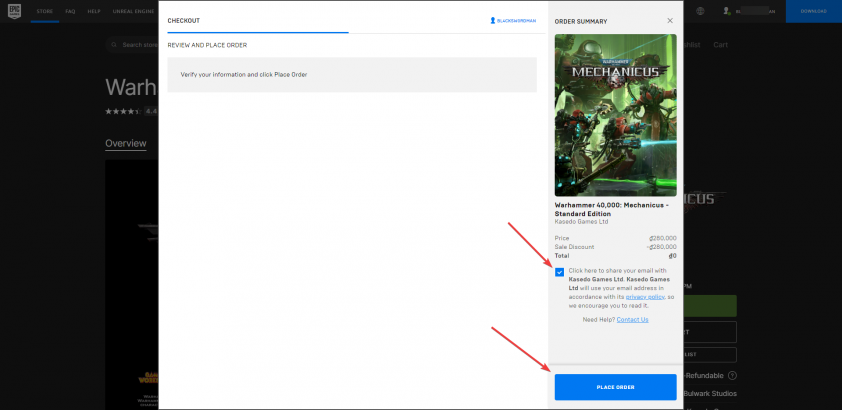
Task: Click the search magnifier icon in the store
Action: click(114, 45)
